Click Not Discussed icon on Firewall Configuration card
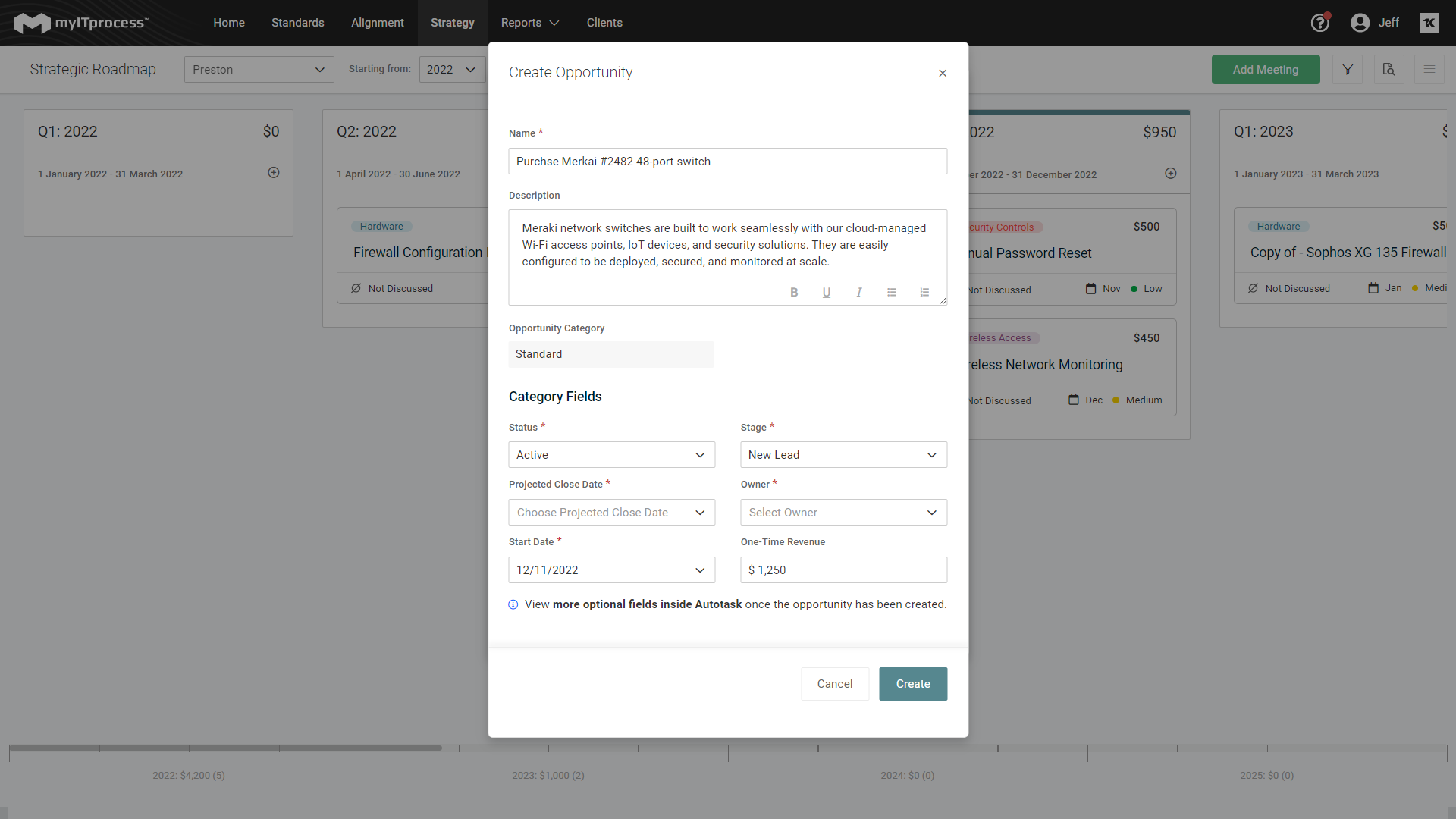This screenshot has width=1456, height=819. (x=356, y=288)
